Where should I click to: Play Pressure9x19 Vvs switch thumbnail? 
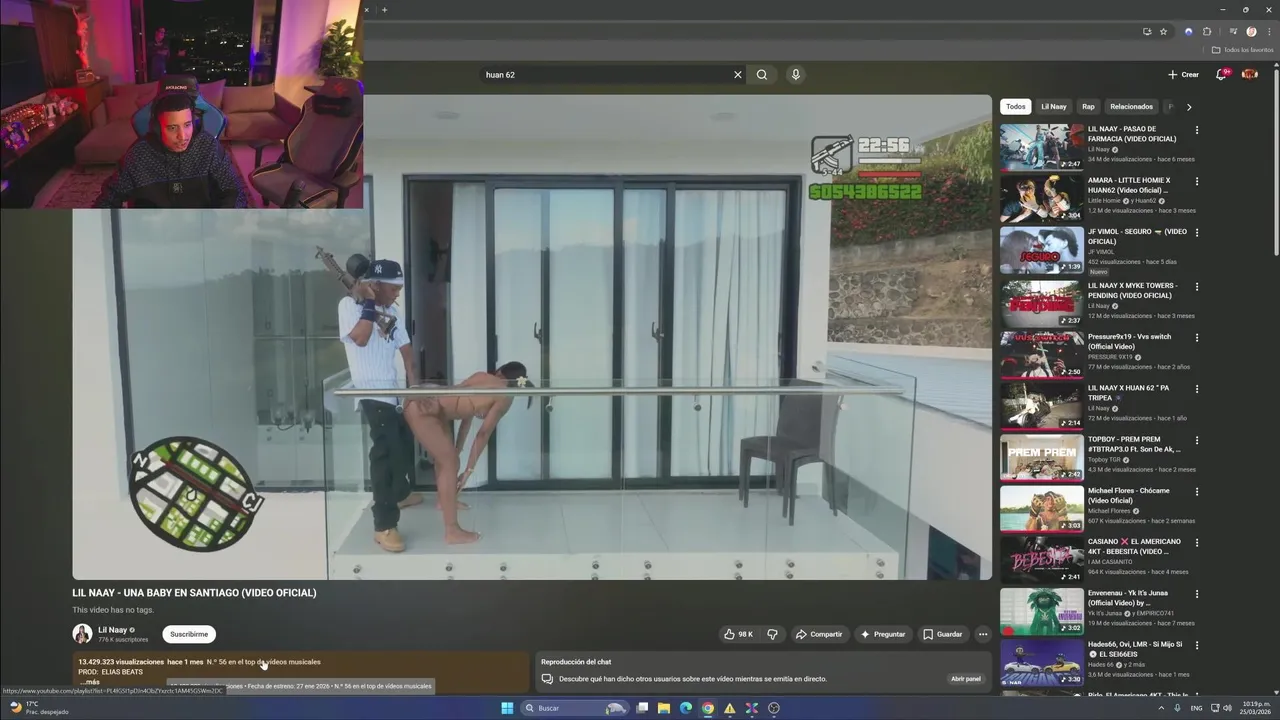[x=1042, y=354]
